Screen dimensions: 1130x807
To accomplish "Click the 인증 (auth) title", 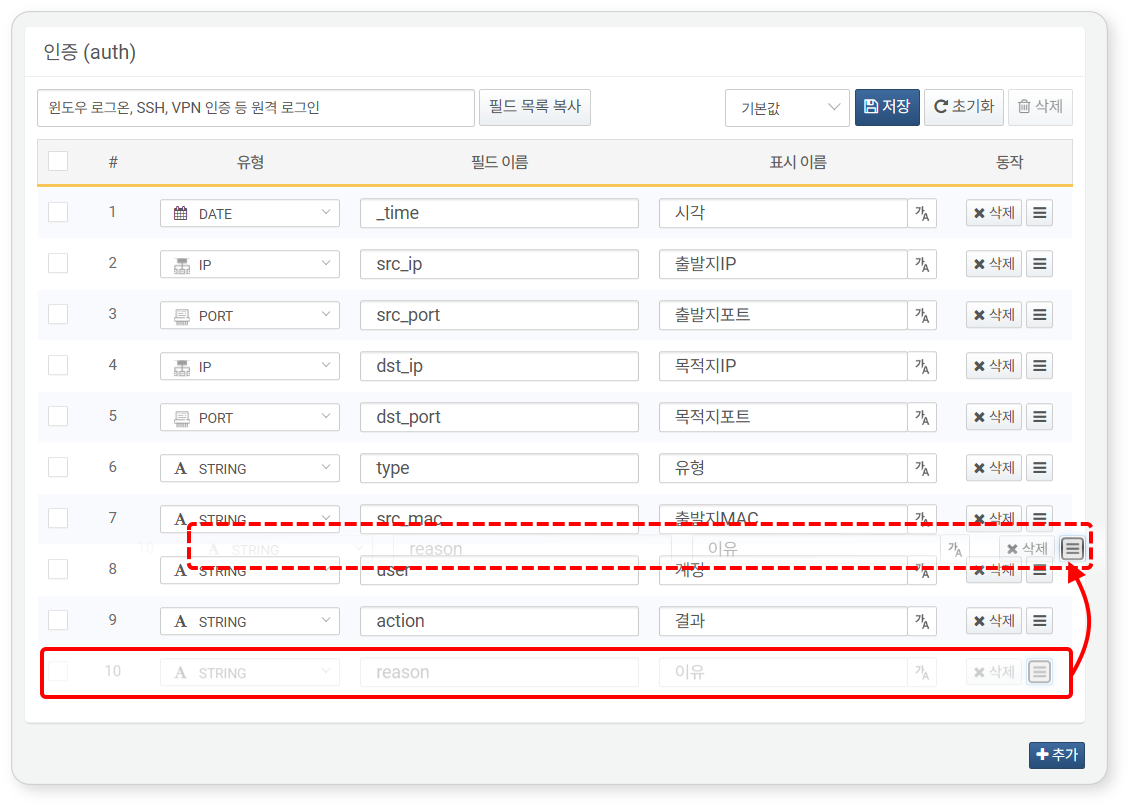I will (90, 53).
